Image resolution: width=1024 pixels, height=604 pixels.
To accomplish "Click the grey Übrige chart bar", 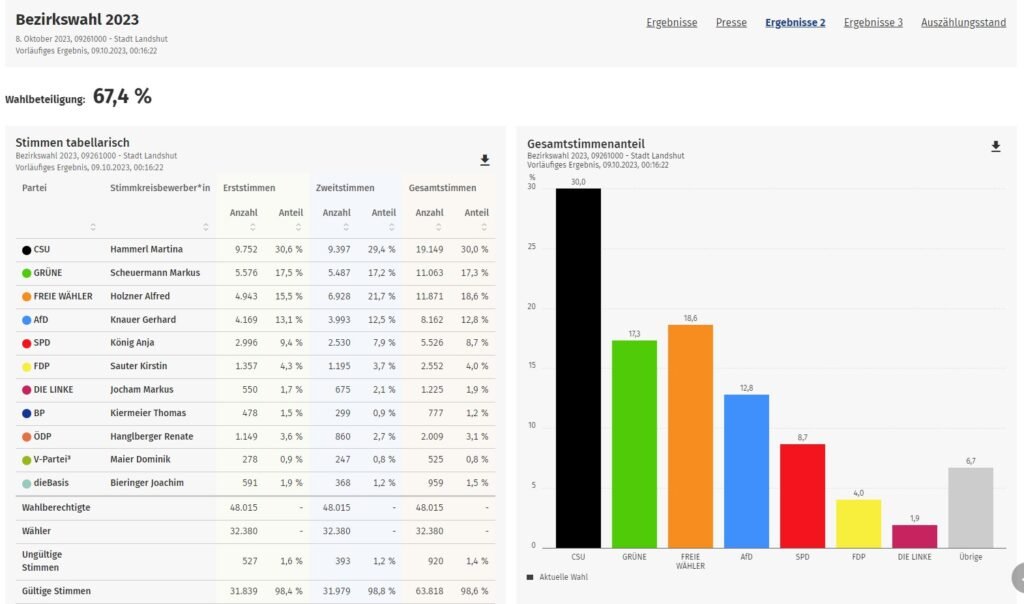I will 970,507.
